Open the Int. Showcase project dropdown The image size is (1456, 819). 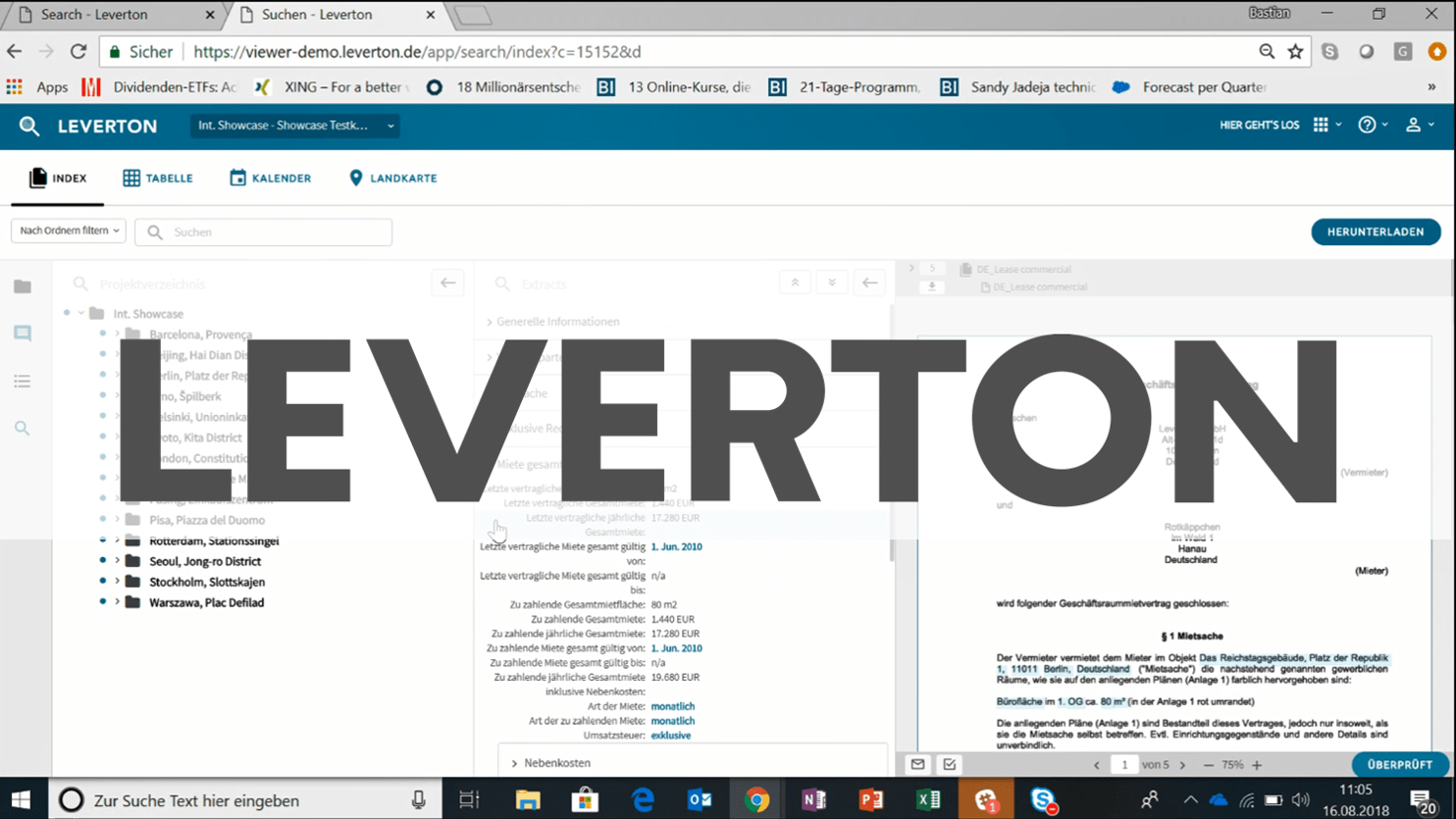click(293, 126)
